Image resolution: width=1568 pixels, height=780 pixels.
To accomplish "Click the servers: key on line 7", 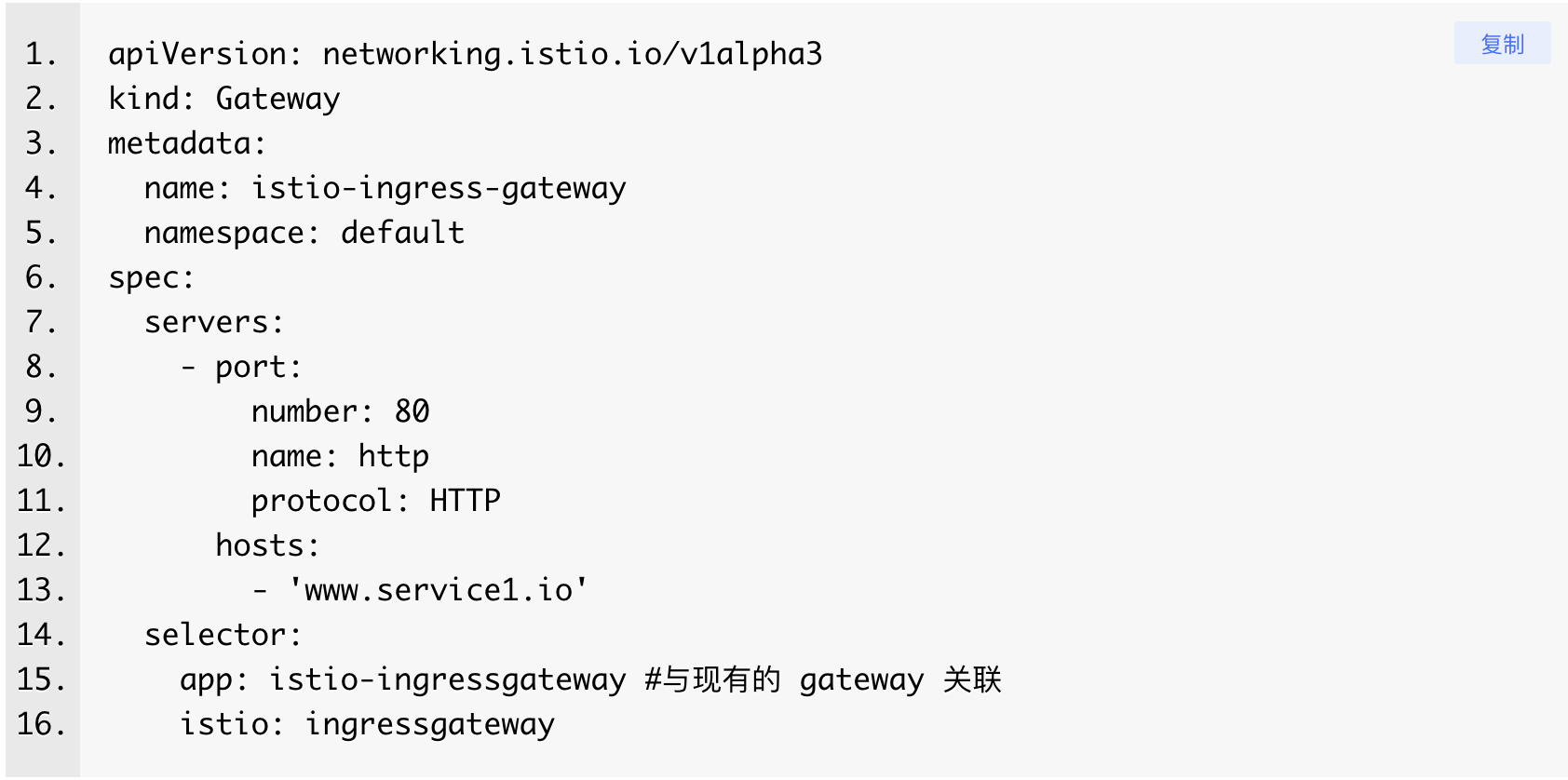I will [214, 322].
